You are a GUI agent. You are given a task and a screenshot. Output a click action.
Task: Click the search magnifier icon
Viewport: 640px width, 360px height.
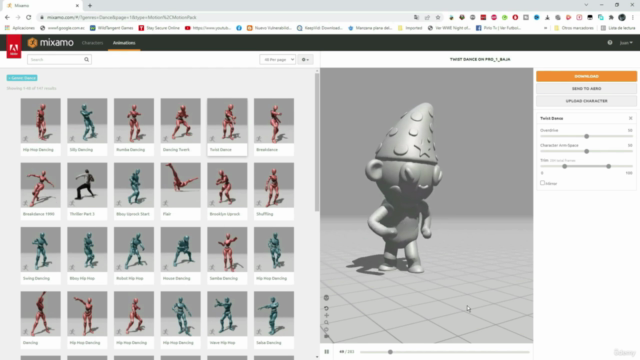87,60
